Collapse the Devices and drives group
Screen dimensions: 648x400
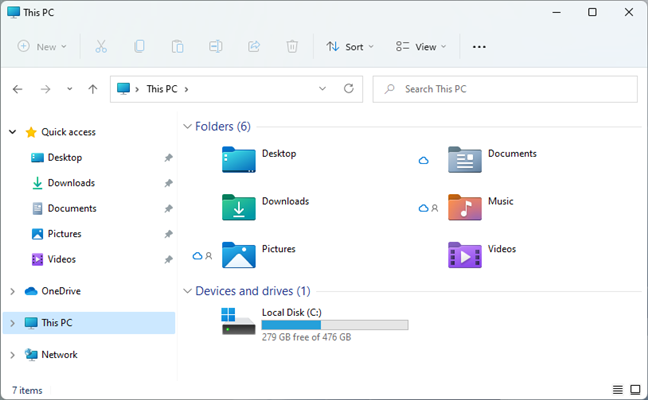coord(187,291)
